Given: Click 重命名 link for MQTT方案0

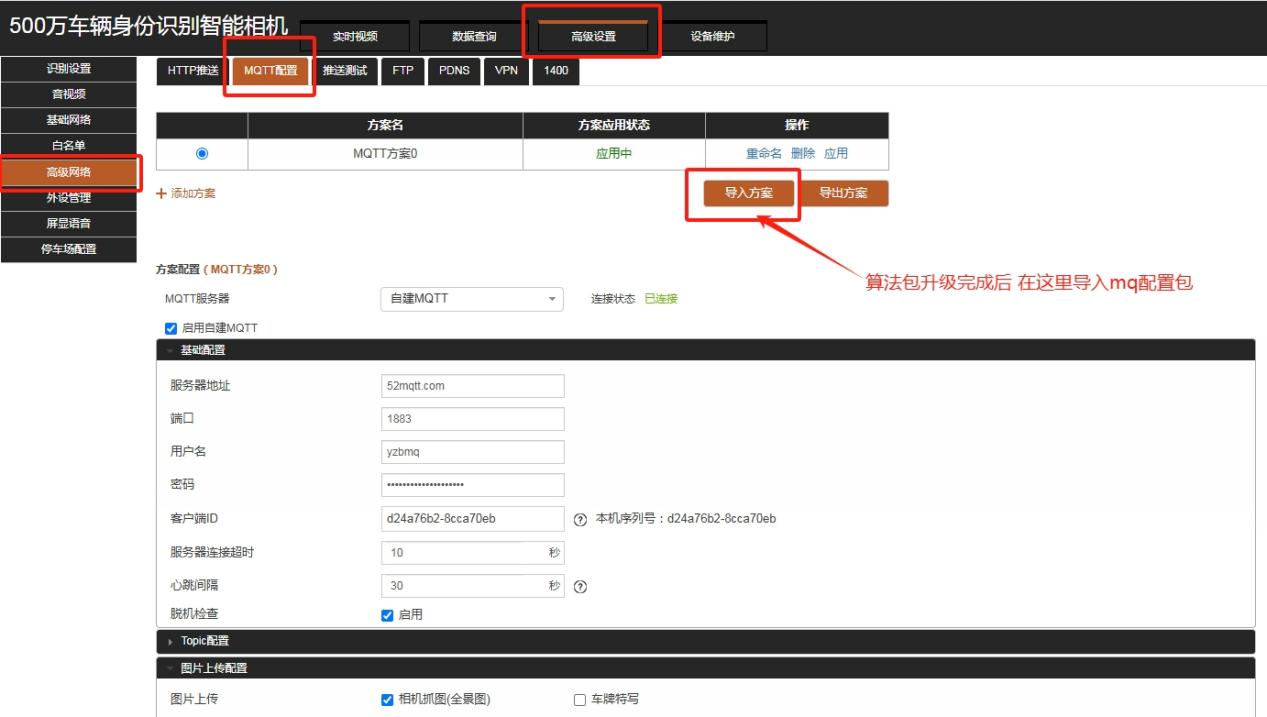Looking at the screenshot, I should [x=764, y=154].
